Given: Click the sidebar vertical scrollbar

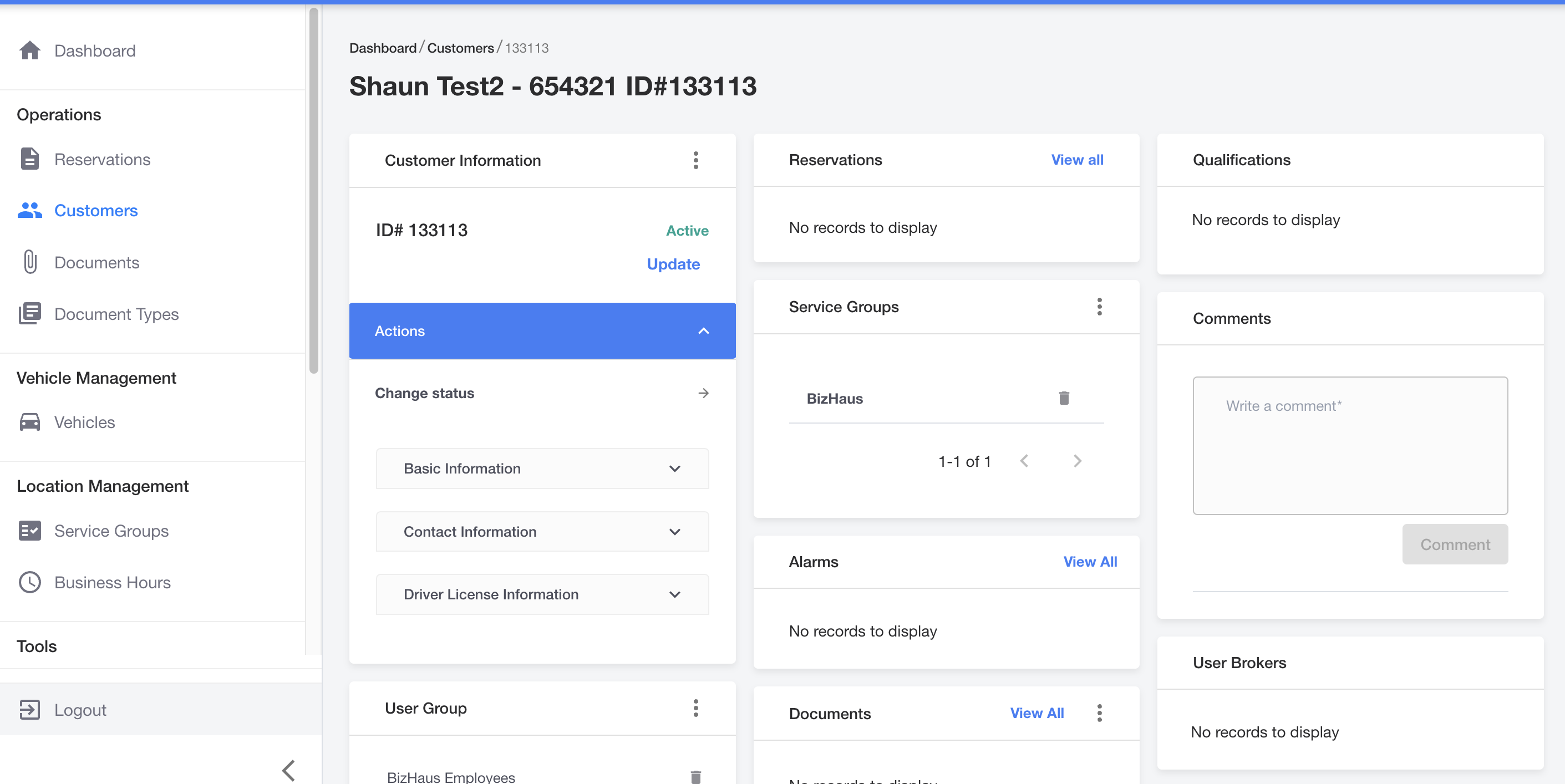Looking at the screenshot, I should pyautogui.click(x=313, y=190).
